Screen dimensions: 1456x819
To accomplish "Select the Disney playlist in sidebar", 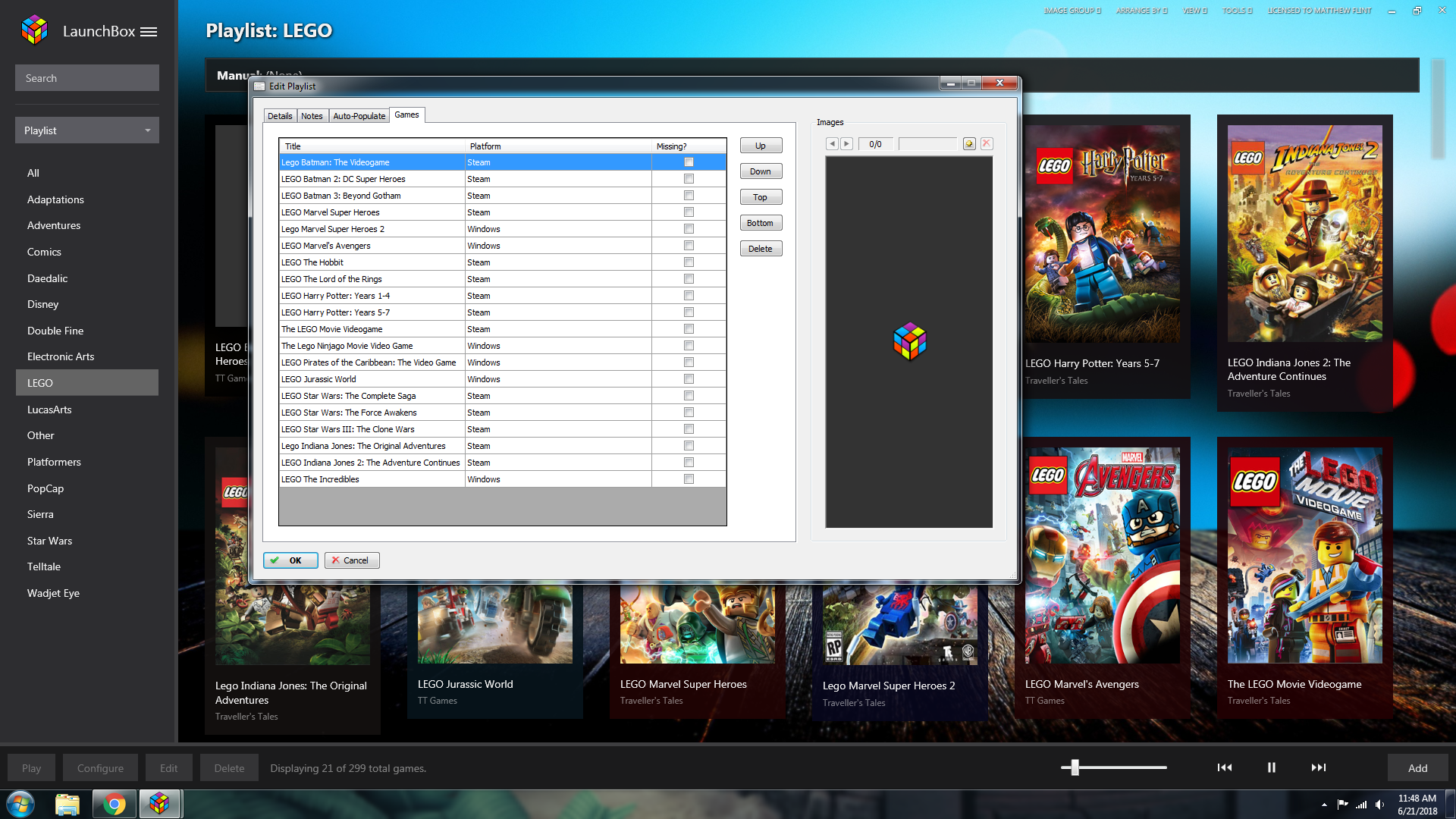I will coord(43,304).
